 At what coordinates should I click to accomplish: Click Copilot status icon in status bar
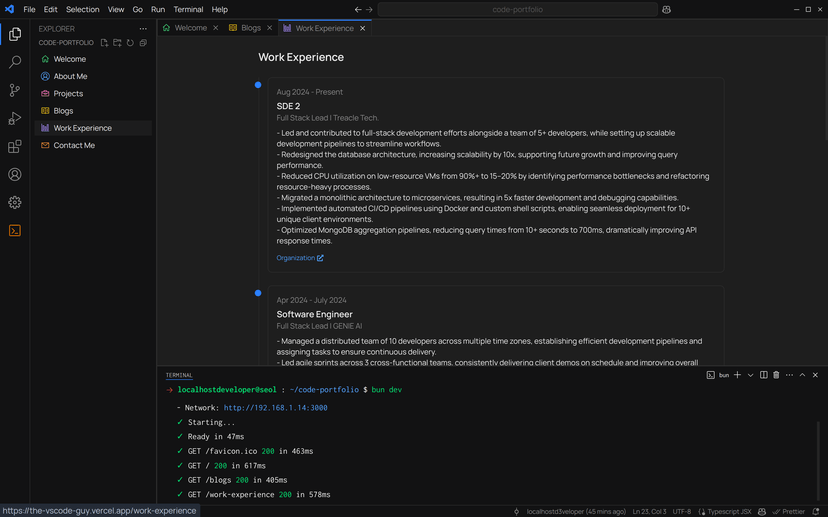click(x=761, y=511)
